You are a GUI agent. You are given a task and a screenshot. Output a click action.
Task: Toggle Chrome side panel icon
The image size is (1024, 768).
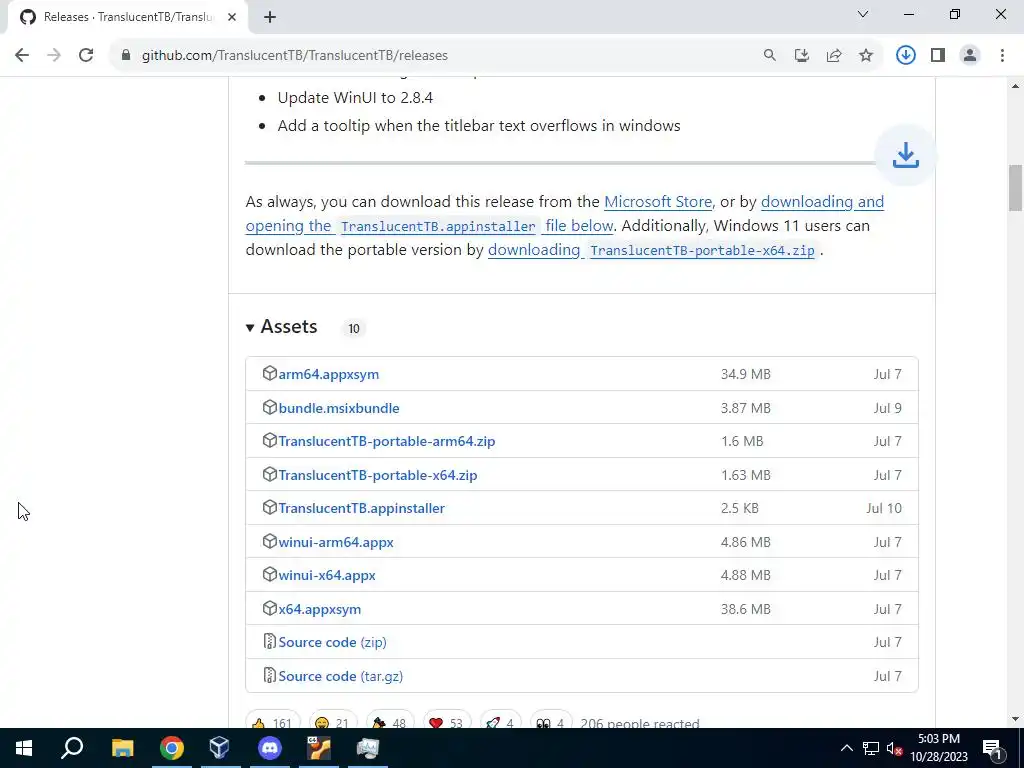coord(938,56)
